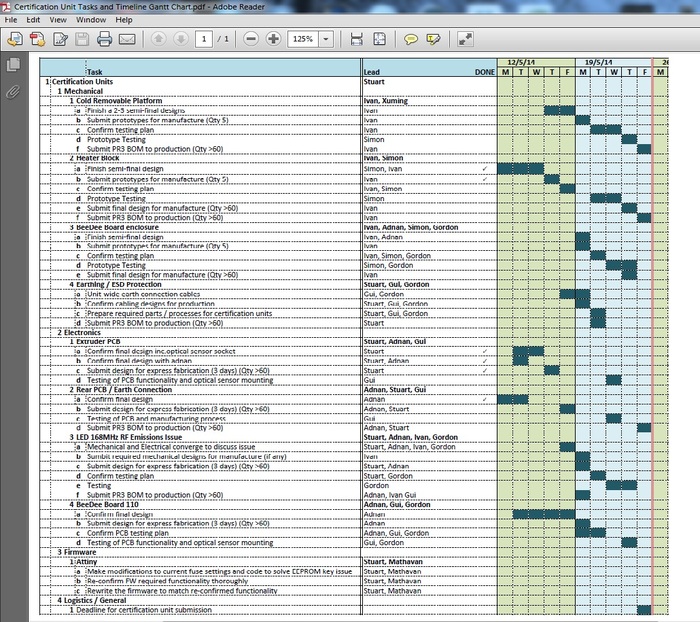Image resolution: width=700 pixels, height=622 pixels.
Task: Click Gantt bar for the Deadline row
Action: click(x=644, y=610)
